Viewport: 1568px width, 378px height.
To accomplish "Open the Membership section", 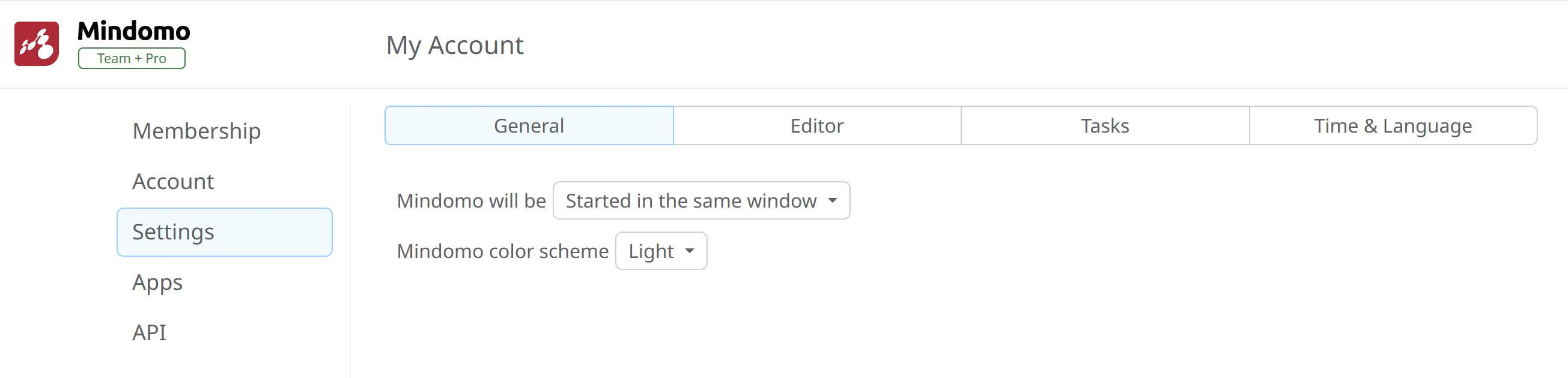I will click(196, 131).
